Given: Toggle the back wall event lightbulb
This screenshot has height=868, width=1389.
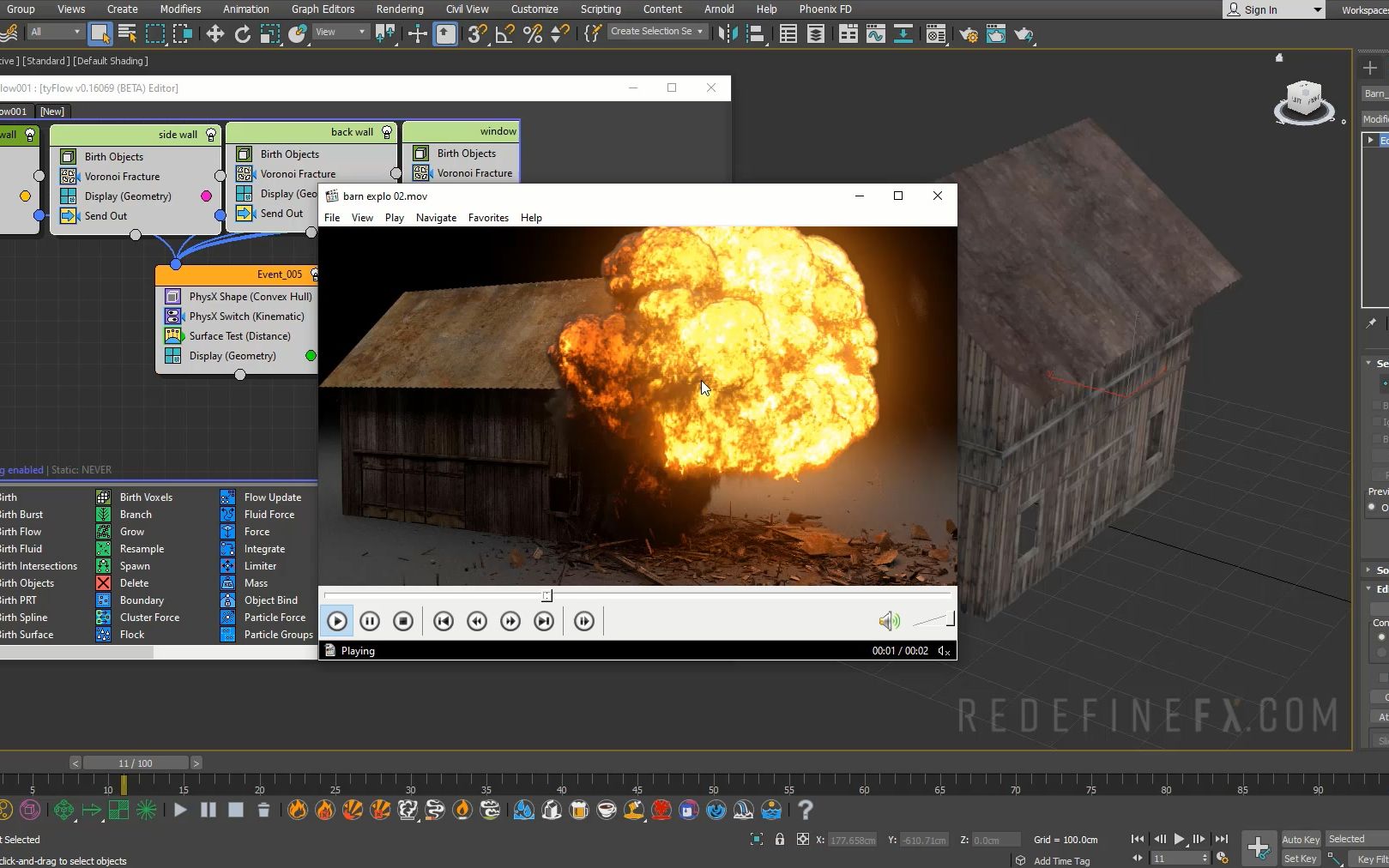Looking at the screenshot, I should point(387,132).
